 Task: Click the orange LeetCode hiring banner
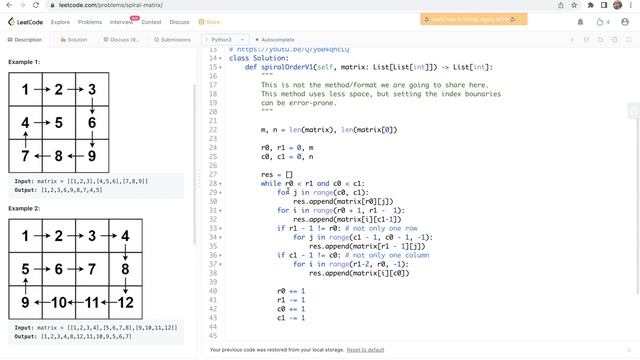coord(474,19)
